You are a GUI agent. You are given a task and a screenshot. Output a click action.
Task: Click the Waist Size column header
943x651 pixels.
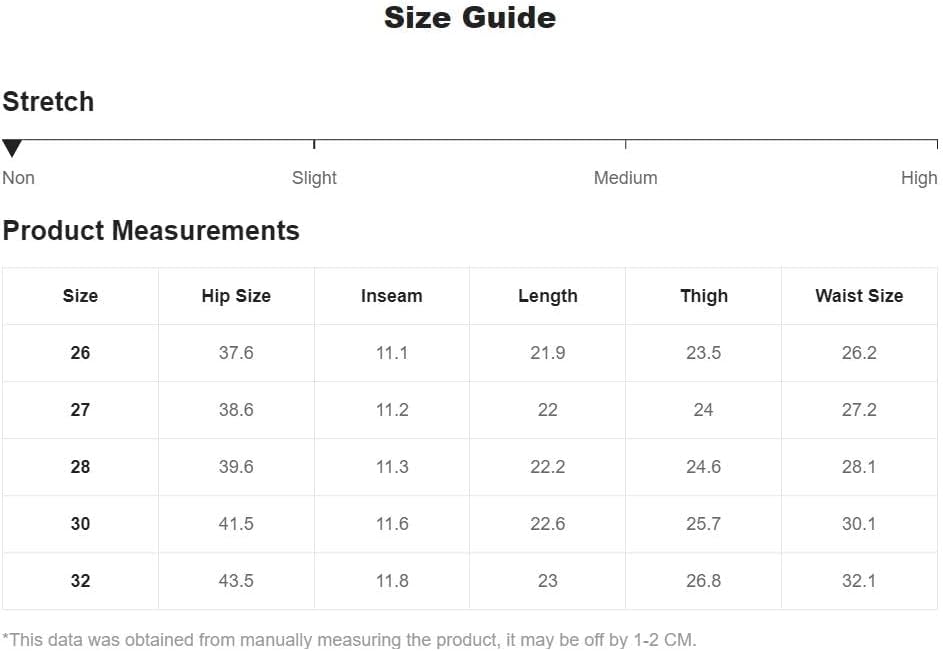859,296
